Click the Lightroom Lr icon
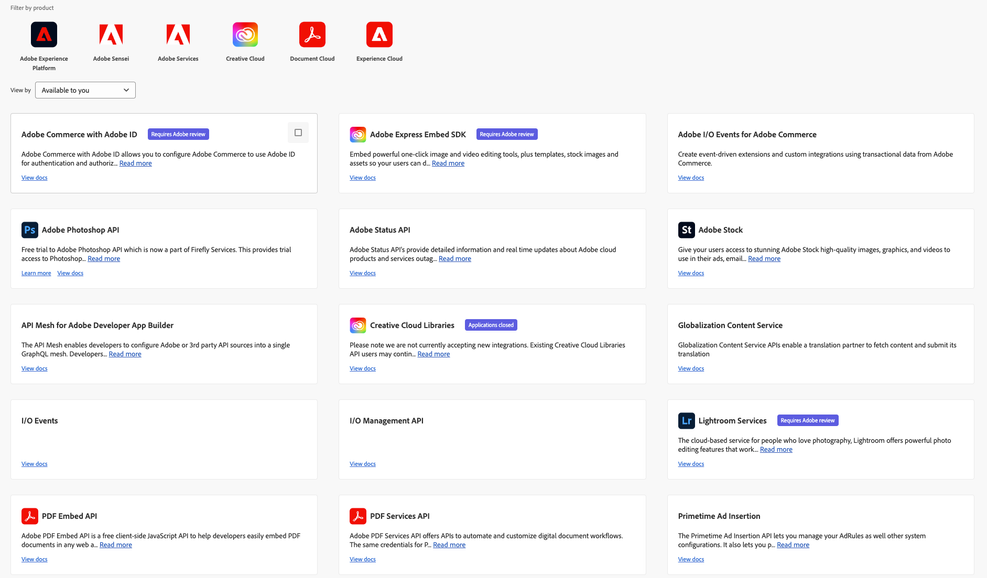987x578 pixels. click(686, 421)
